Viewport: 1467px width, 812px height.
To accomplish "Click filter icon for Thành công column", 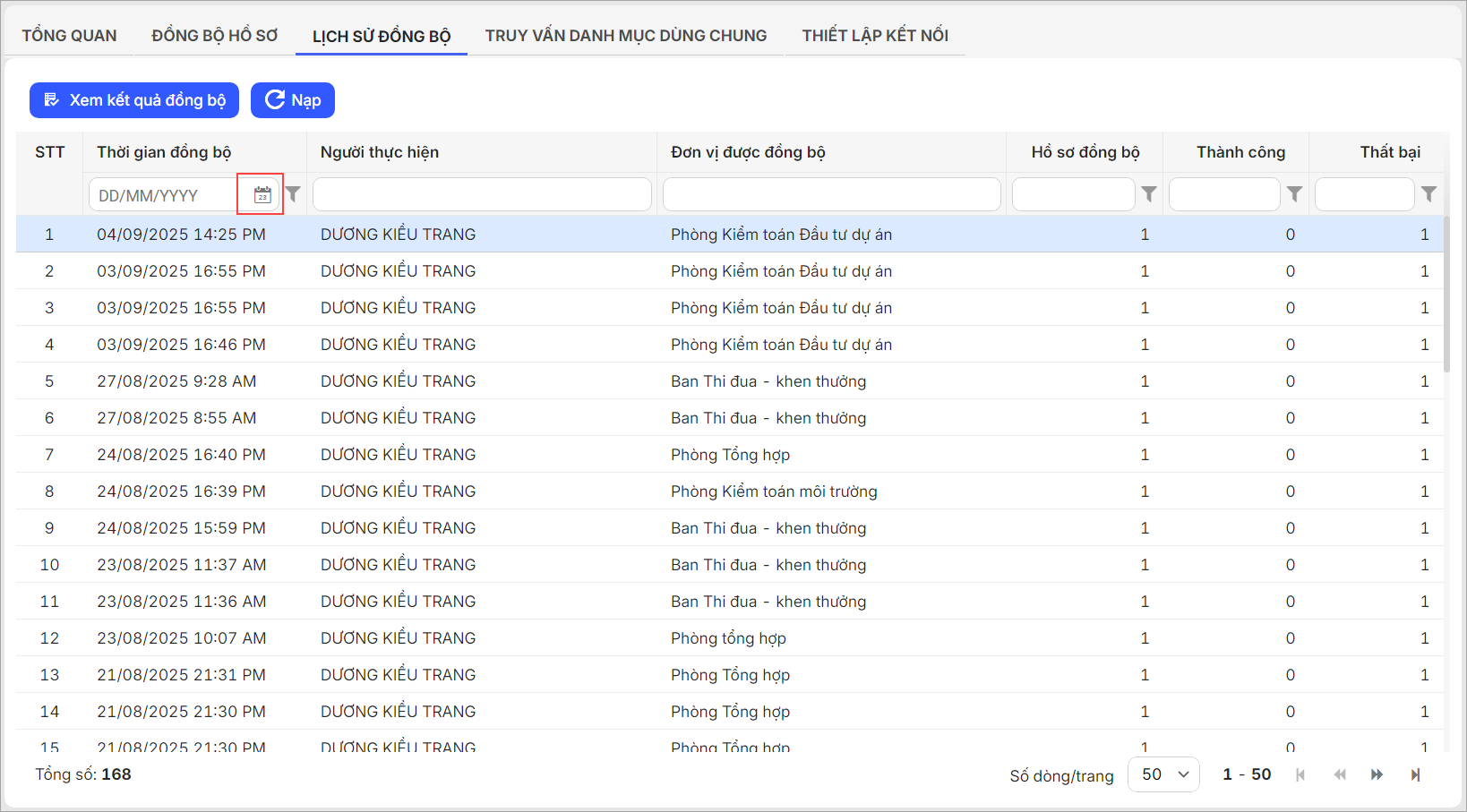I will click(1294, 194).
